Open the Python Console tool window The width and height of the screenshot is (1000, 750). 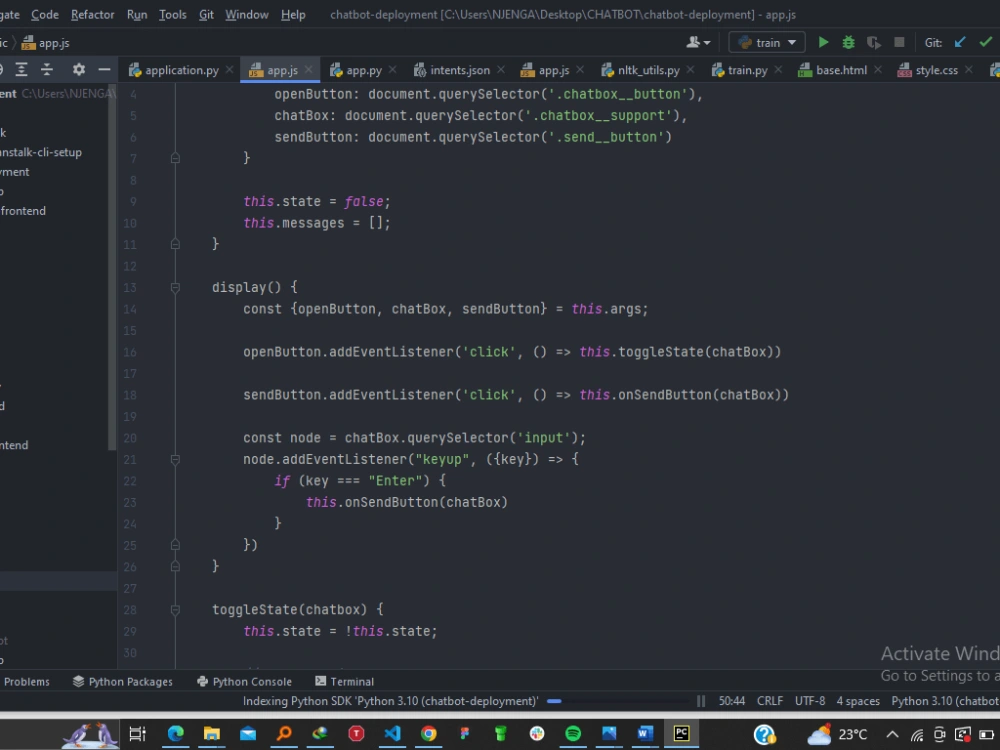pos(244,682)
